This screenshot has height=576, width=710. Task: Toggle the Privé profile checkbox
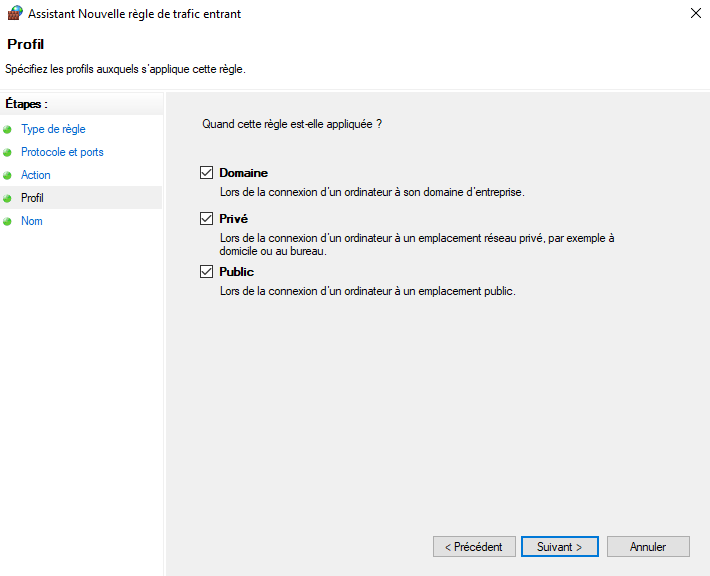point(207,218)
